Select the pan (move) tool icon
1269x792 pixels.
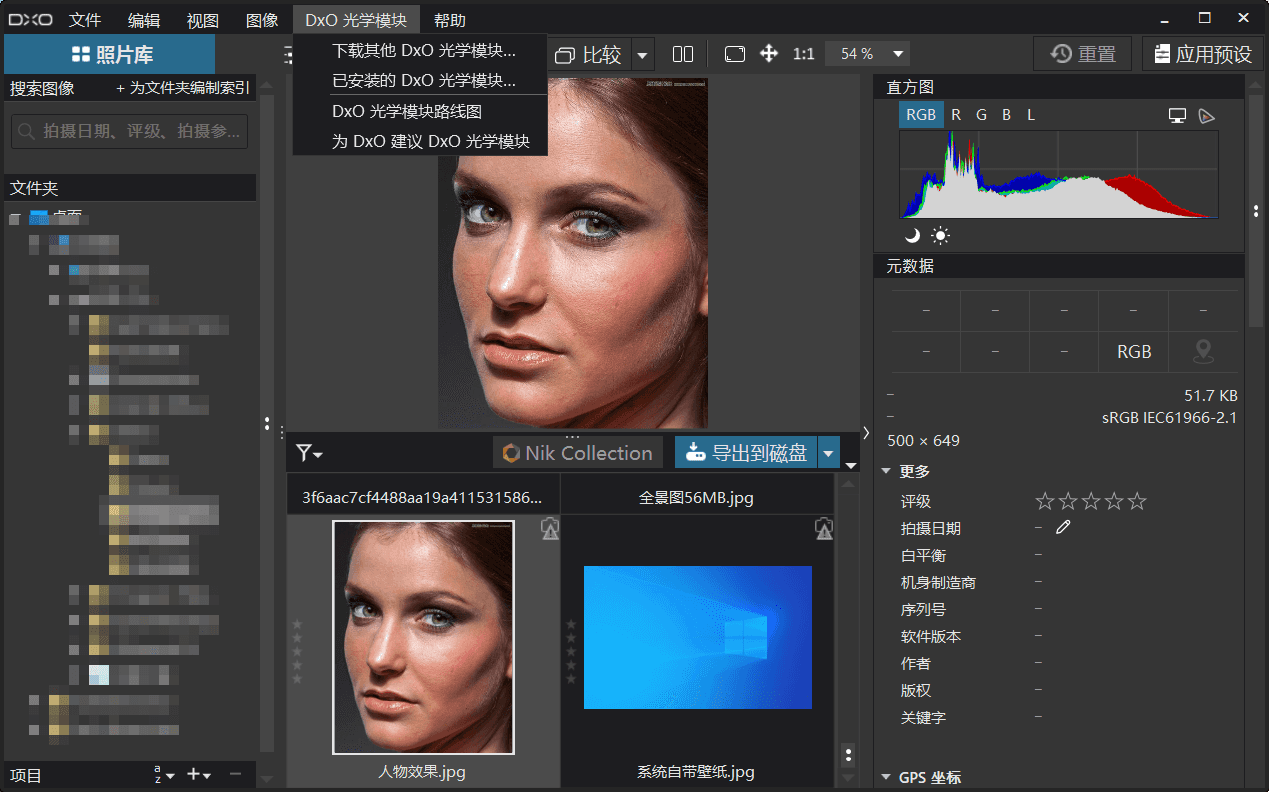[x=769, y=54]
